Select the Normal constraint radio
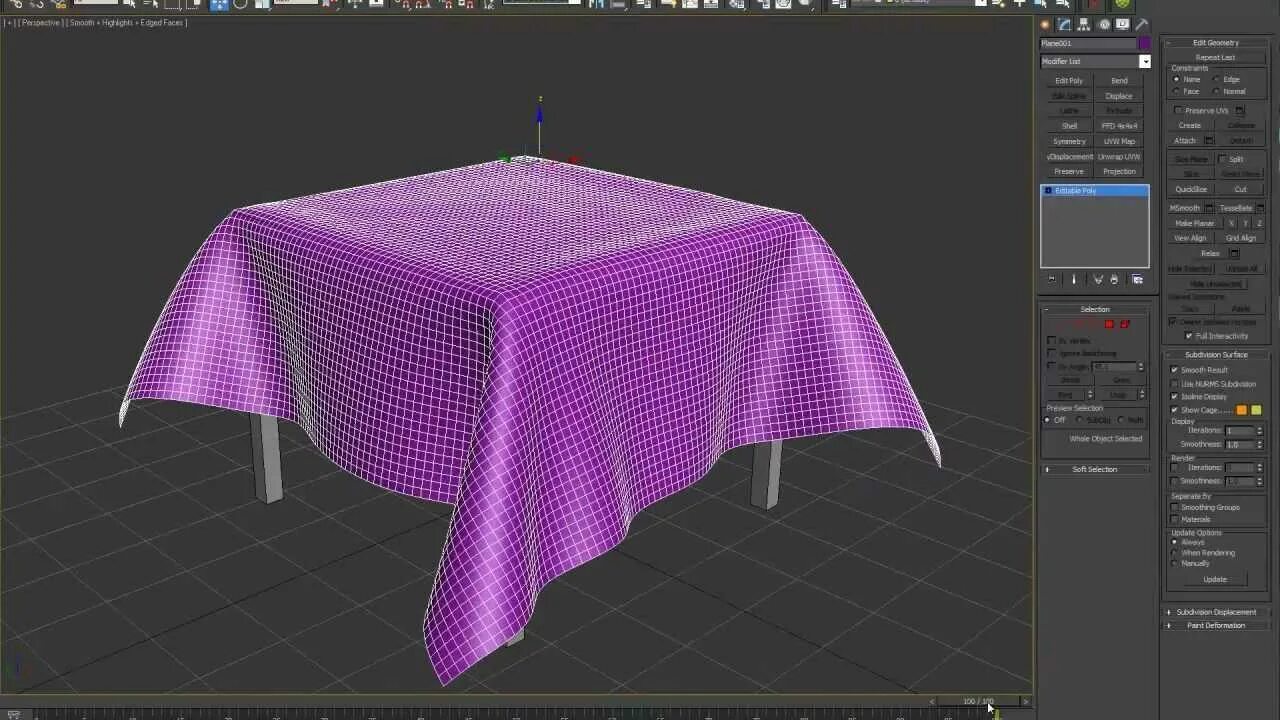 [1216, 91]
